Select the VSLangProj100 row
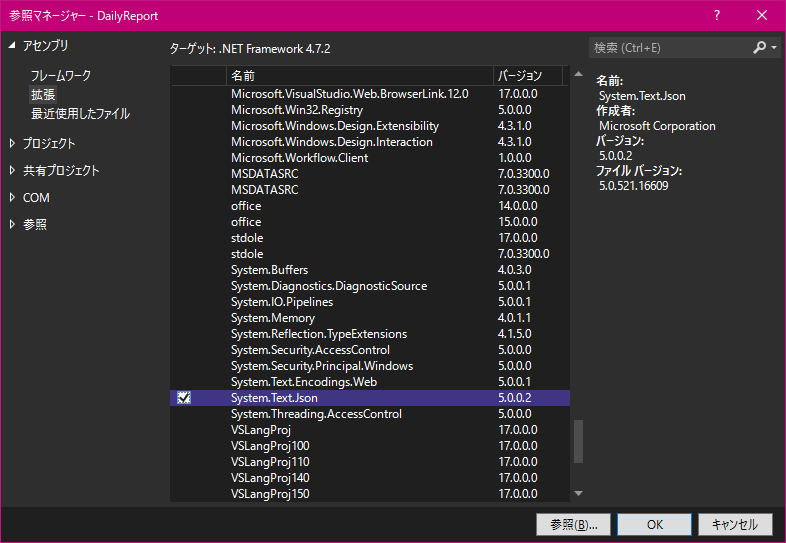Image resolution: width=786 pixels, height=543 pixels. [x=370, y=446]
